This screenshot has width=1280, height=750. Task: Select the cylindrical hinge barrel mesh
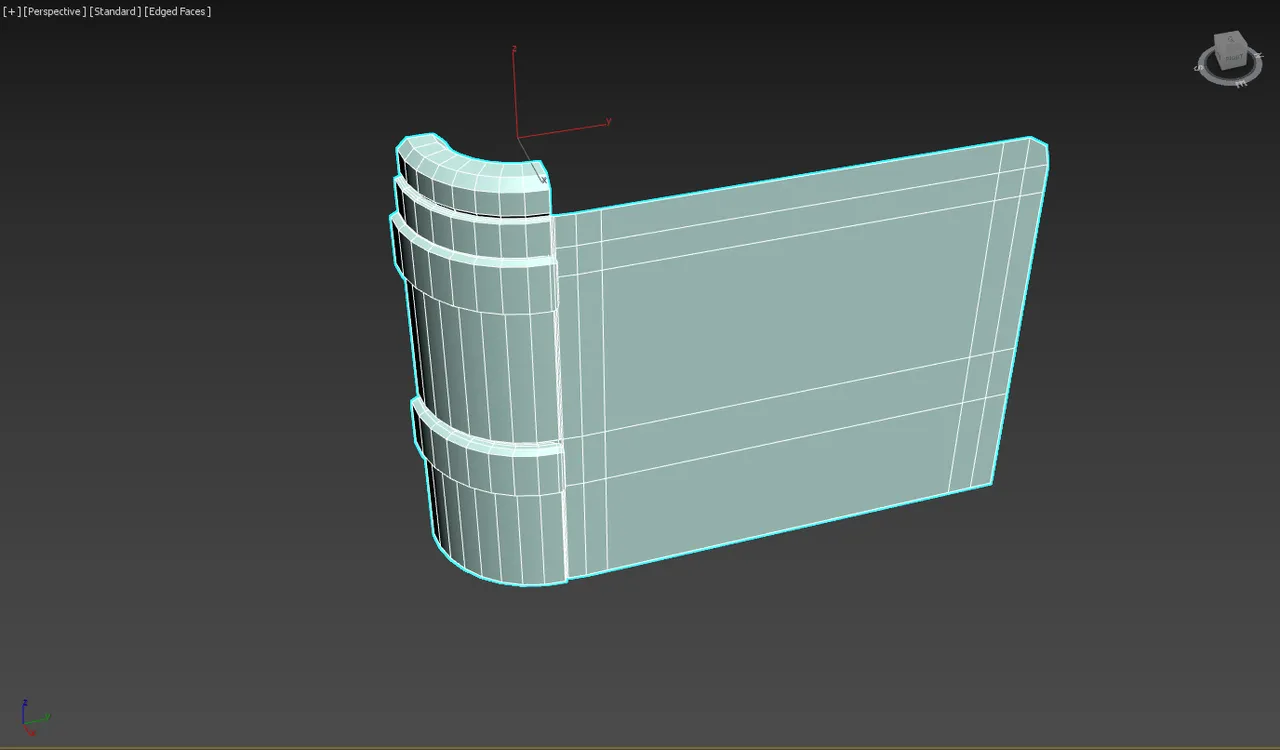(x=480, y=360)
